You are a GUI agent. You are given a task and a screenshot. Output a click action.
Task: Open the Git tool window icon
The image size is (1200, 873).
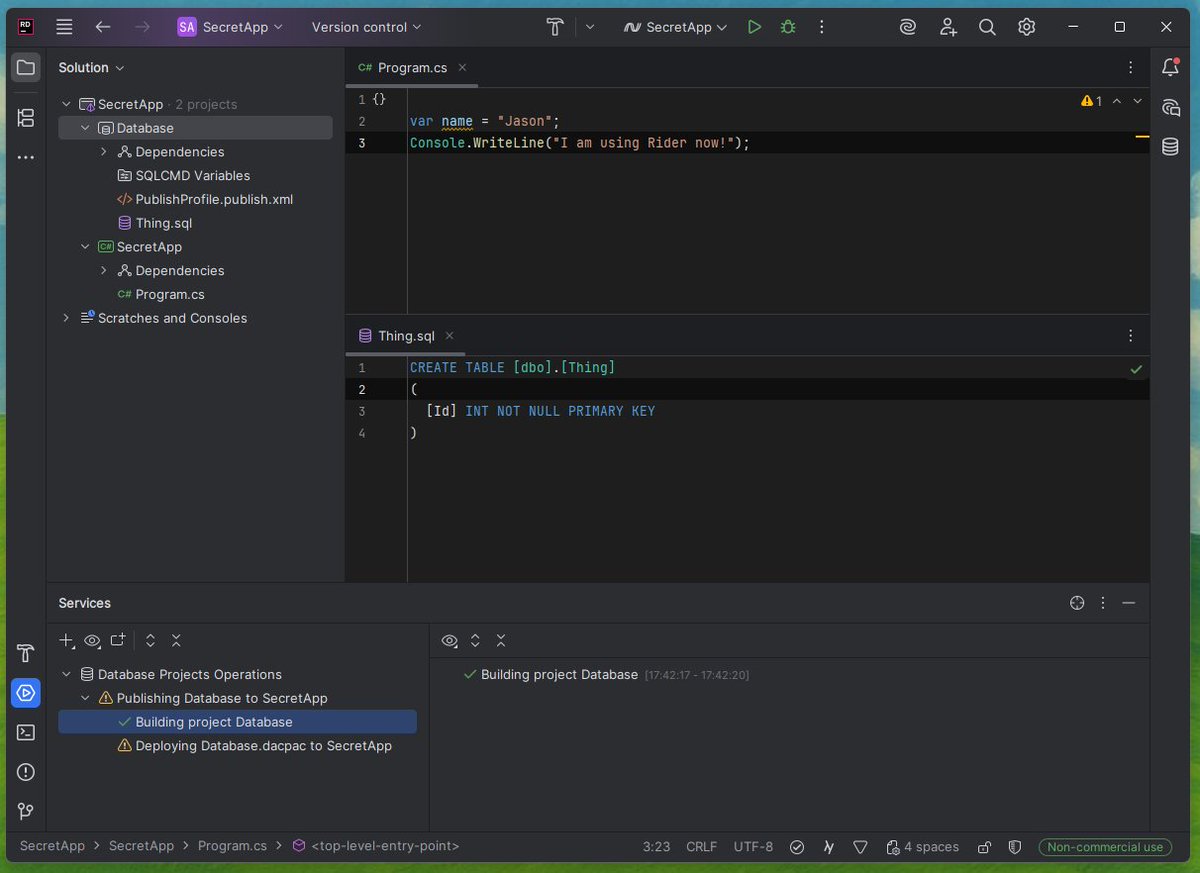tap(26, 811)
